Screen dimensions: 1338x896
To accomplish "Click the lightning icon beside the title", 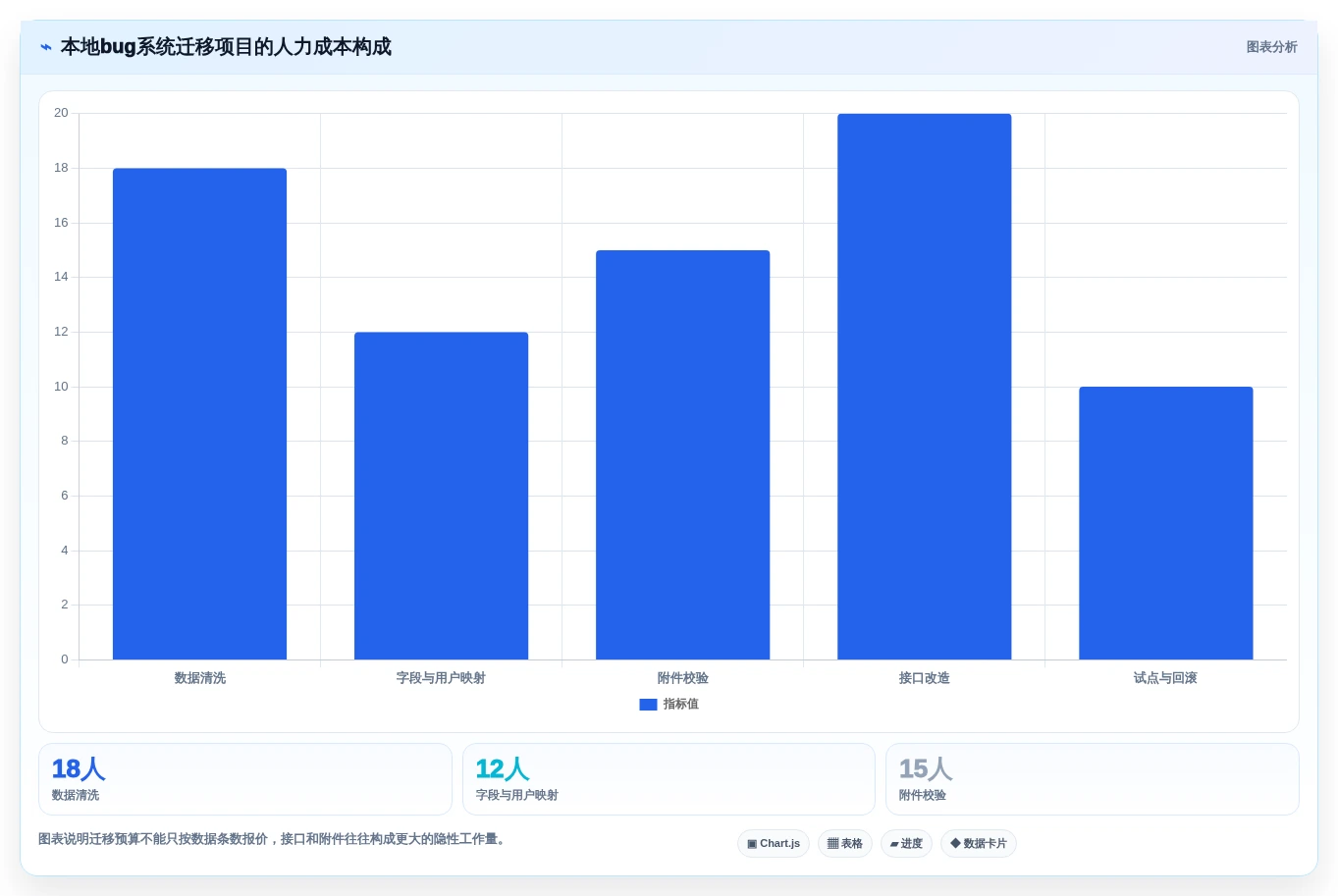I will click(46, 47).
